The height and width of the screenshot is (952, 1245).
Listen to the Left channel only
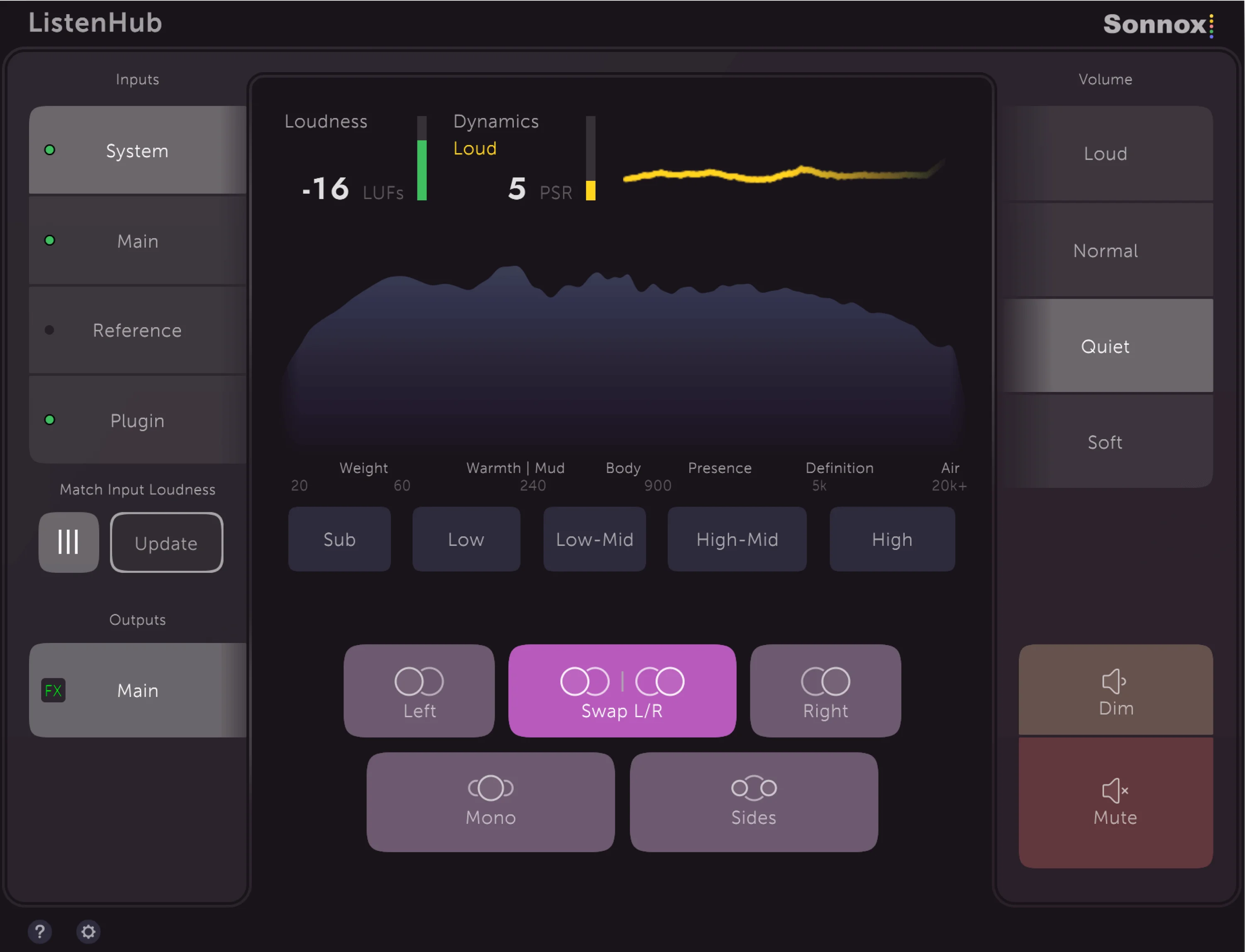point(419,691)
